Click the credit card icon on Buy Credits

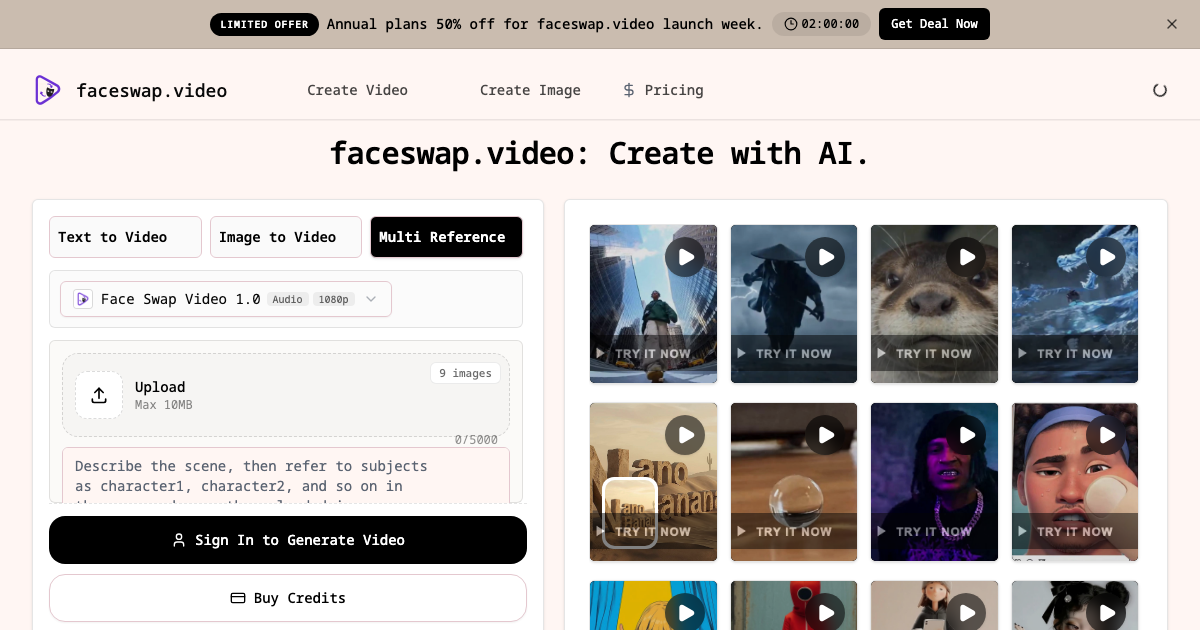coord(238,598)
